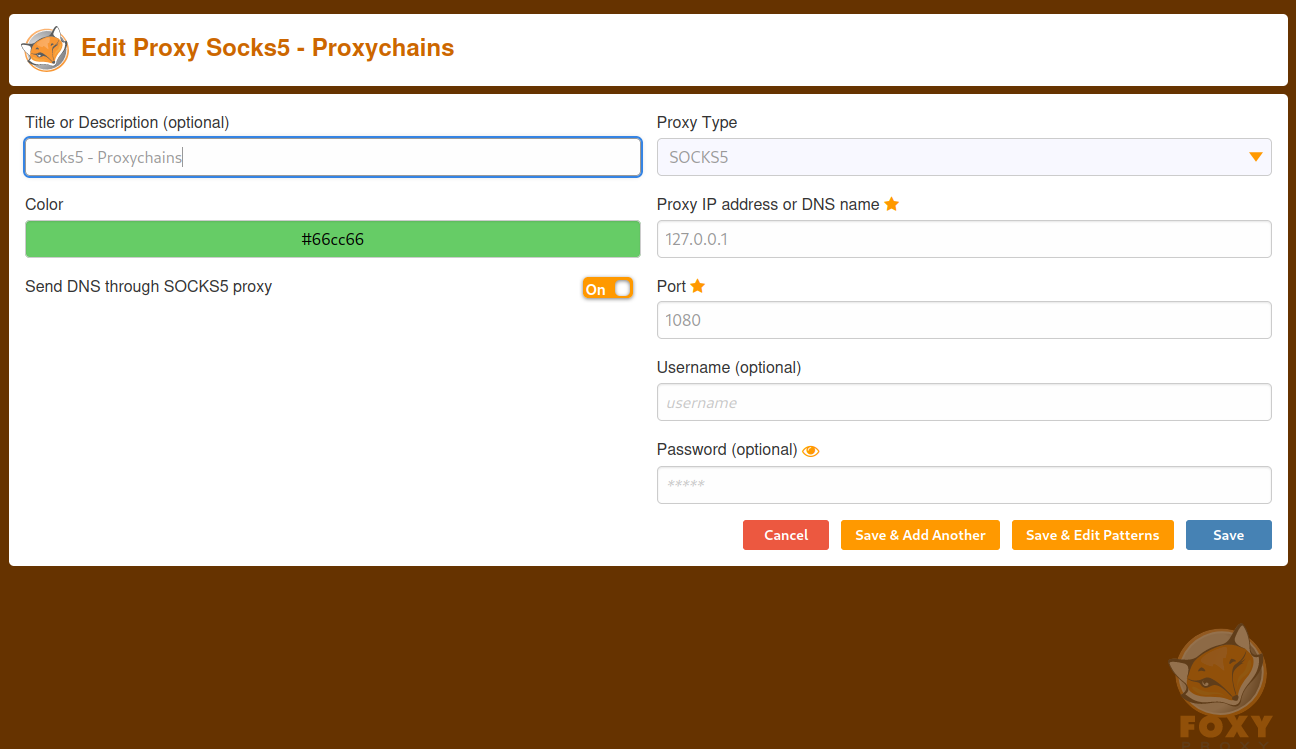Click the password input field
The height and width of the screenshot is (749, 1296).
[x=963, y=485]
